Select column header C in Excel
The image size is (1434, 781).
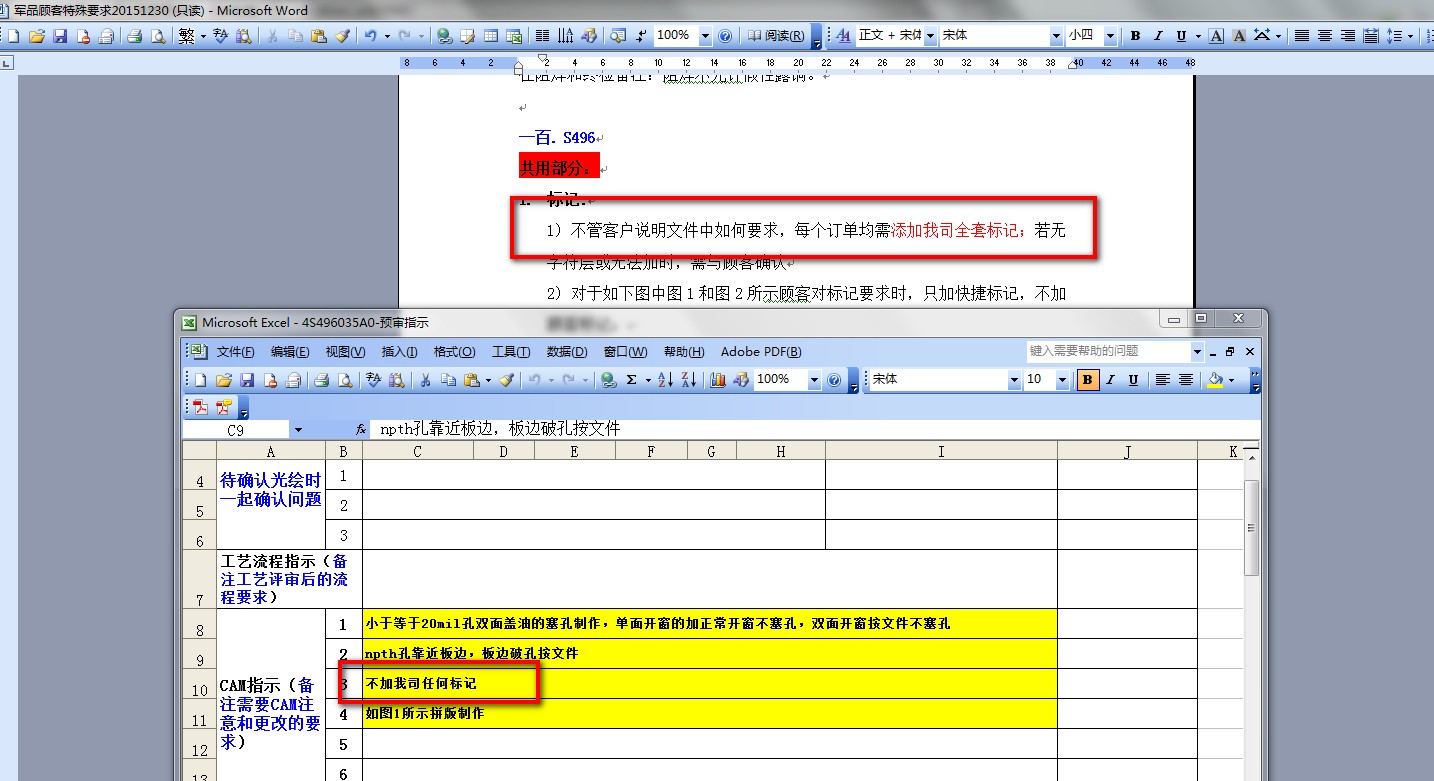tap(417, 452)
